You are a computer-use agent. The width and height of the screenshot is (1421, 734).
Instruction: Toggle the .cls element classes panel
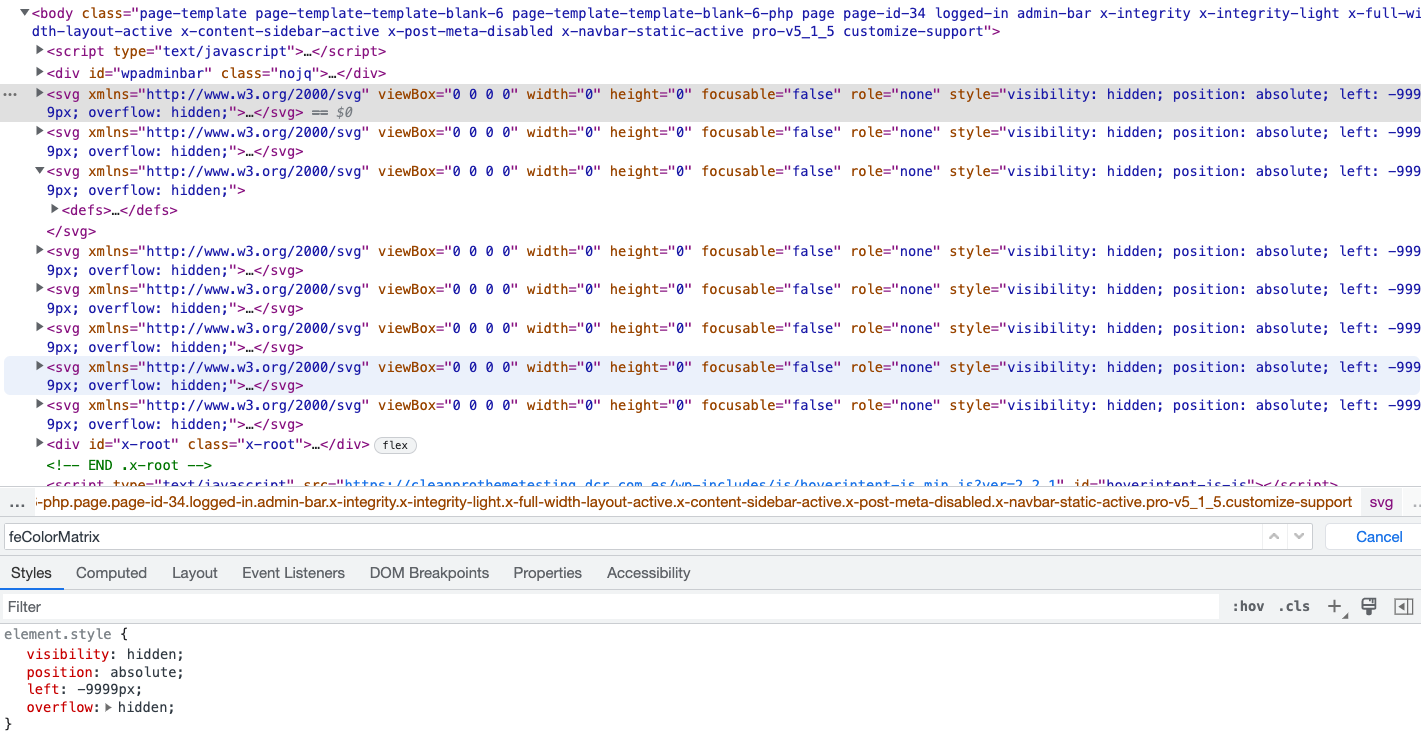click(x=1294, y=606)
